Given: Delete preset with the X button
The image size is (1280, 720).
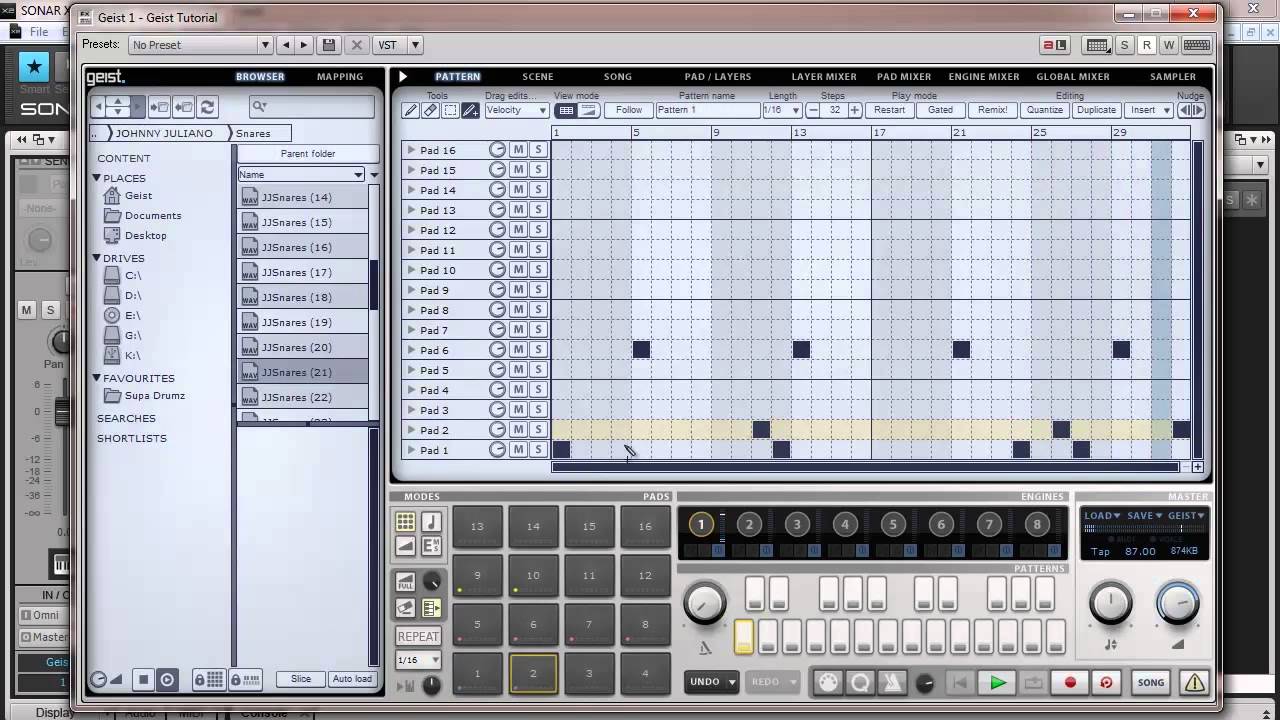Looking at the screenshot, I should coord(356,45).
